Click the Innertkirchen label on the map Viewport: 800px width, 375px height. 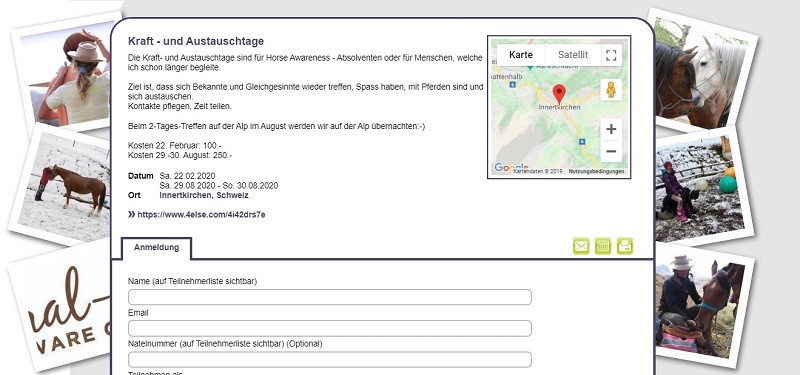pyautogui.click(x=559, y=108)
